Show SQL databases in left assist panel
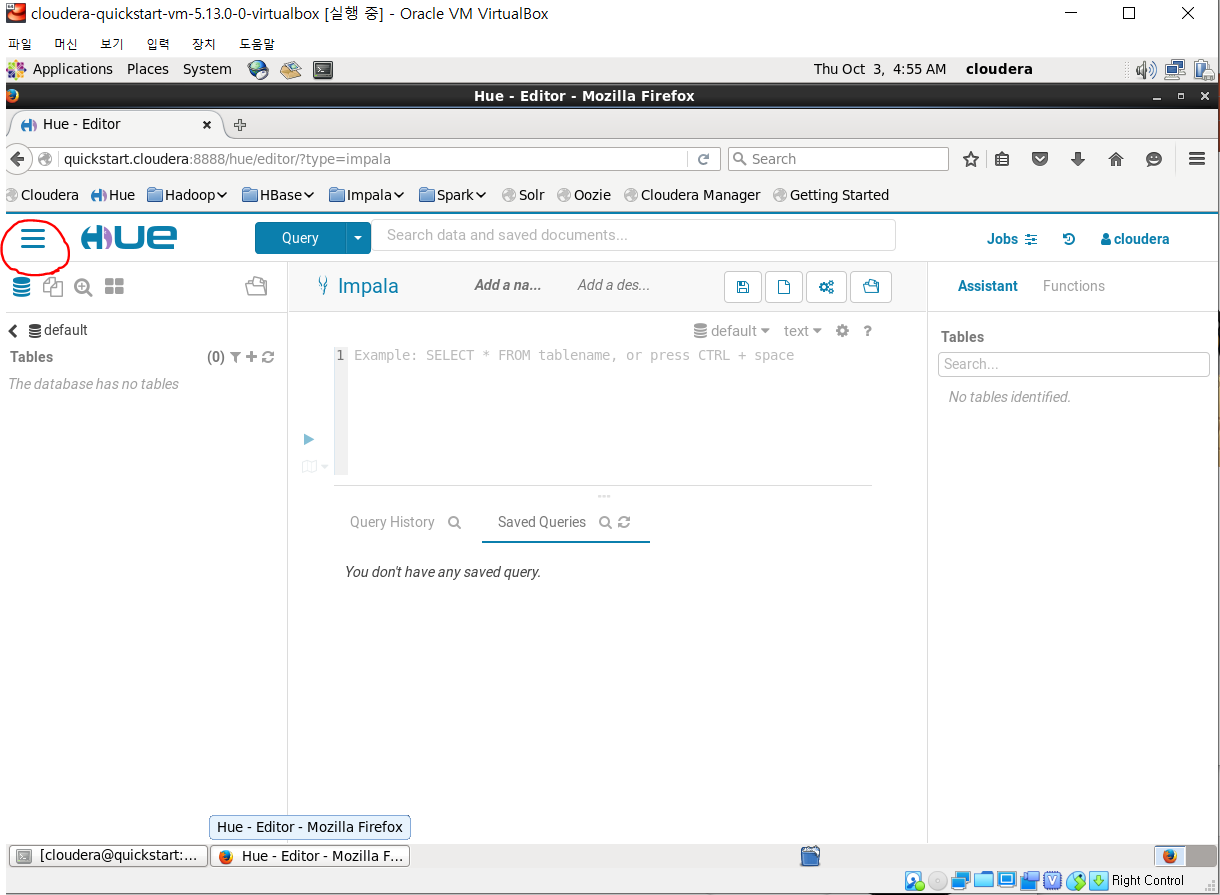This screenshot has height=895, width=1220. point(21,287)
